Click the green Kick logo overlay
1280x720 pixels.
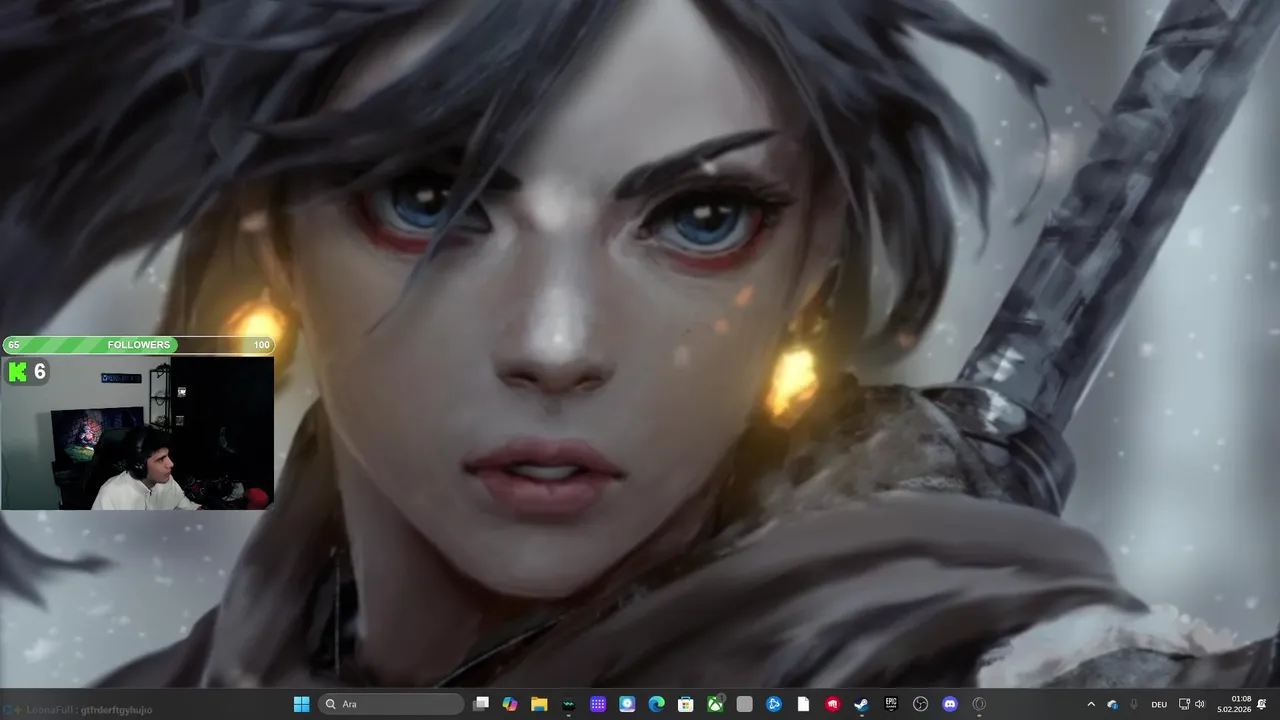17,372
